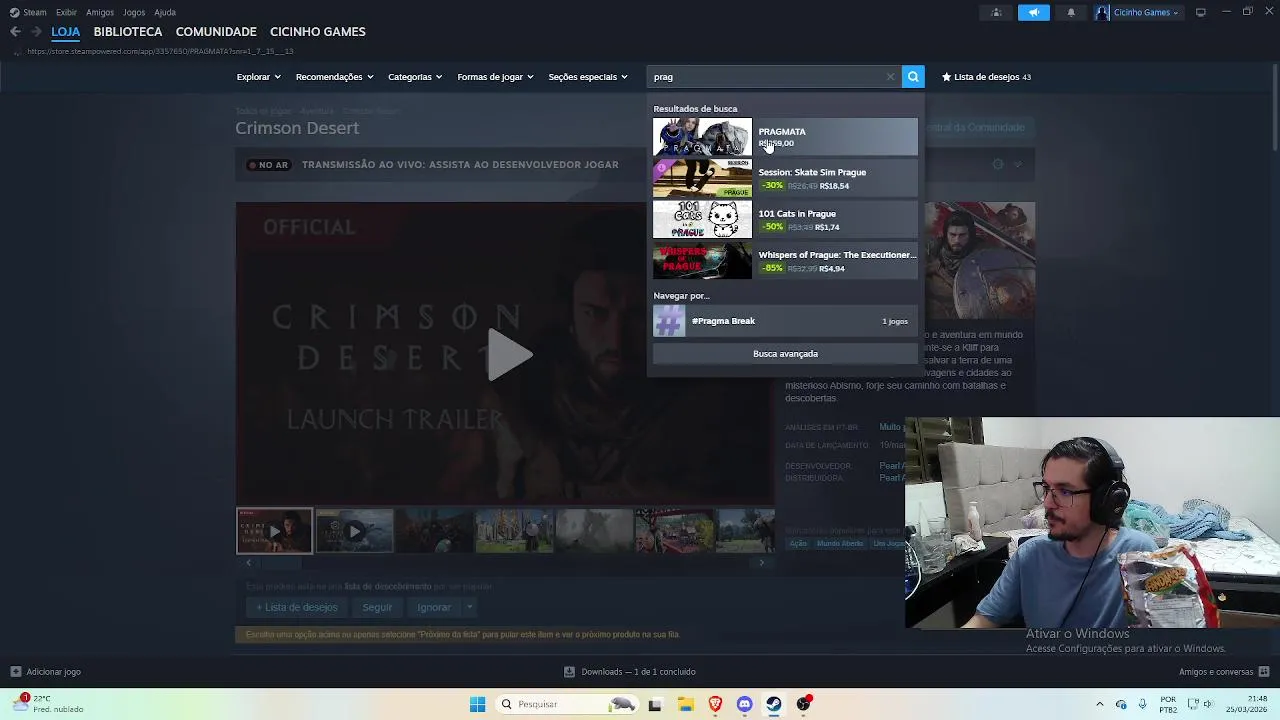This screenshot has width=1280, height=720.
Task: Clear the search field with the X
Action: [890, 77]
